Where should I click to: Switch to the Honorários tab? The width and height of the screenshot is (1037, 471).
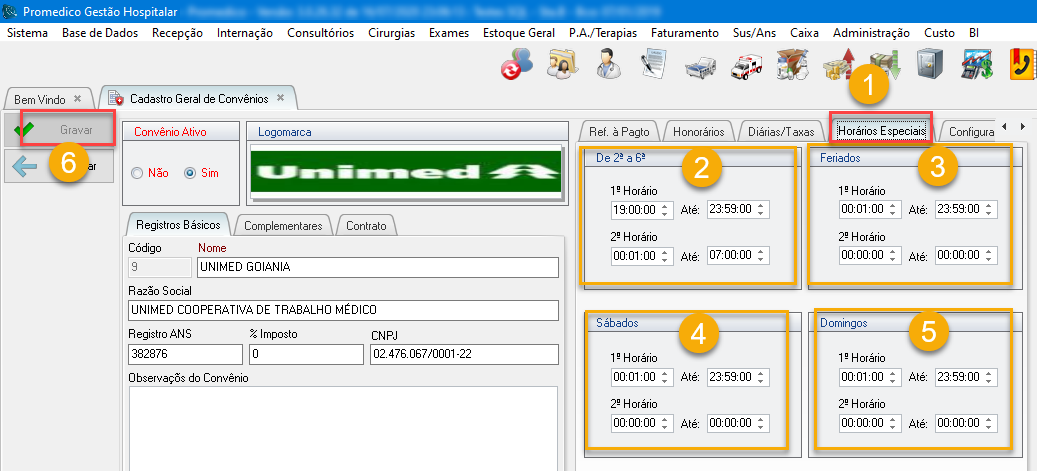[698, 132]
